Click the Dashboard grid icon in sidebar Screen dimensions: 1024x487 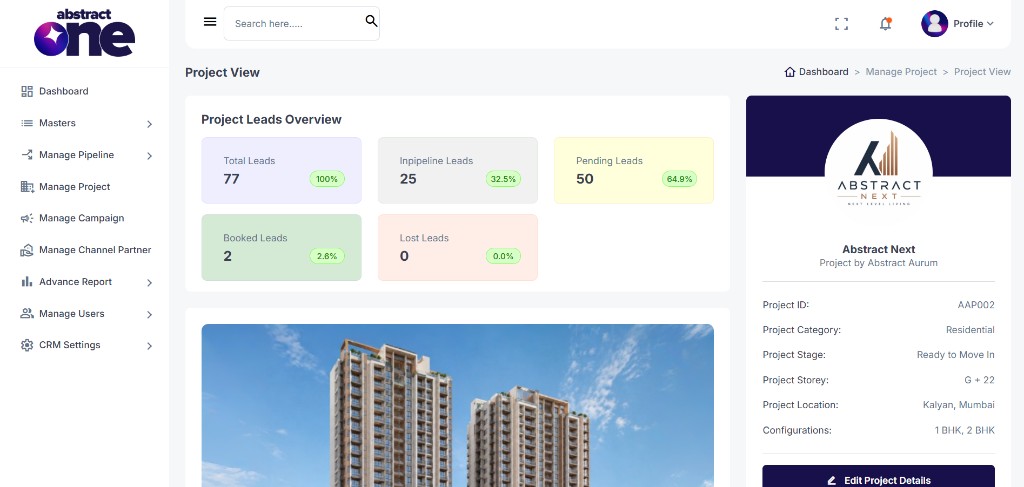point(27,91)
